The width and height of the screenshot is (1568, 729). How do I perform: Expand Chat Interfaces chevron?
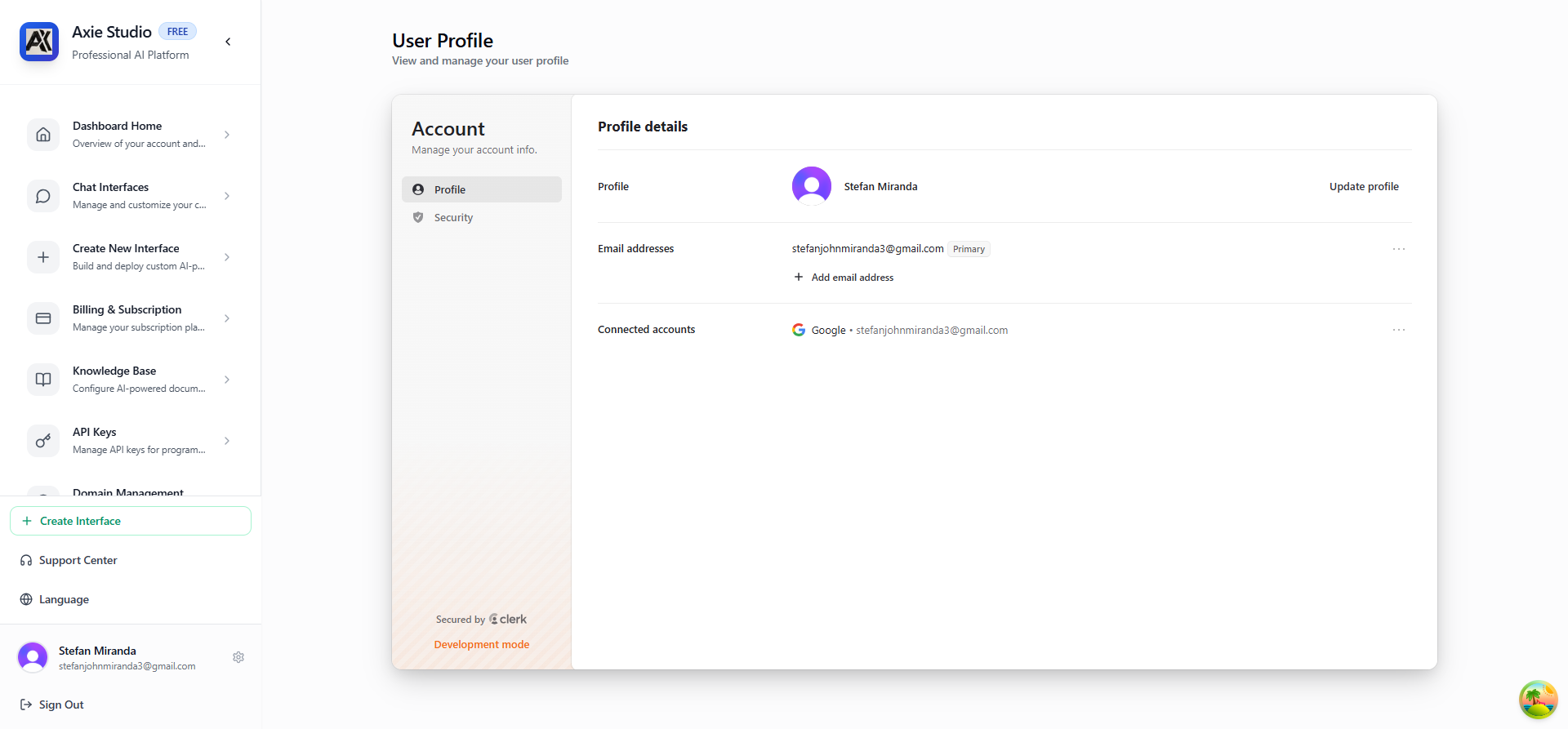click(x=227, y=196)
